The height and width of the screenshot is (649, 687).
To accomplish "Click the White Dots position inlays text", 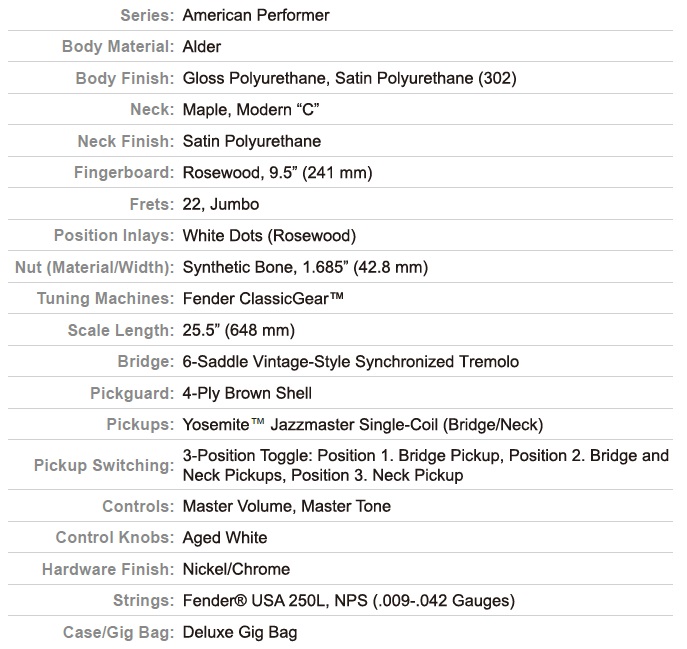I will pos(269,236).
